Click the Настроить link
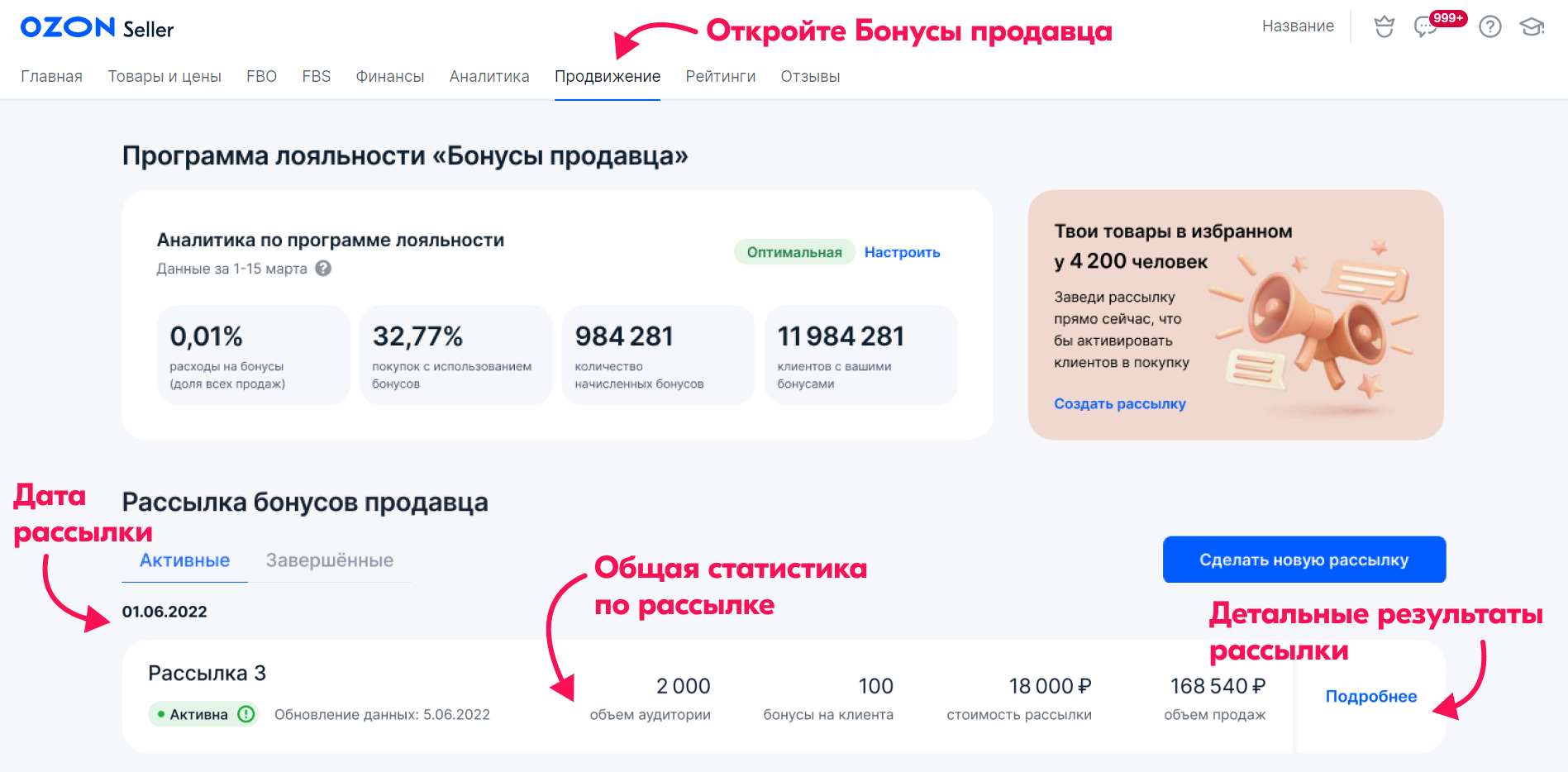1568x772 pixels. [x=903, y=252]
